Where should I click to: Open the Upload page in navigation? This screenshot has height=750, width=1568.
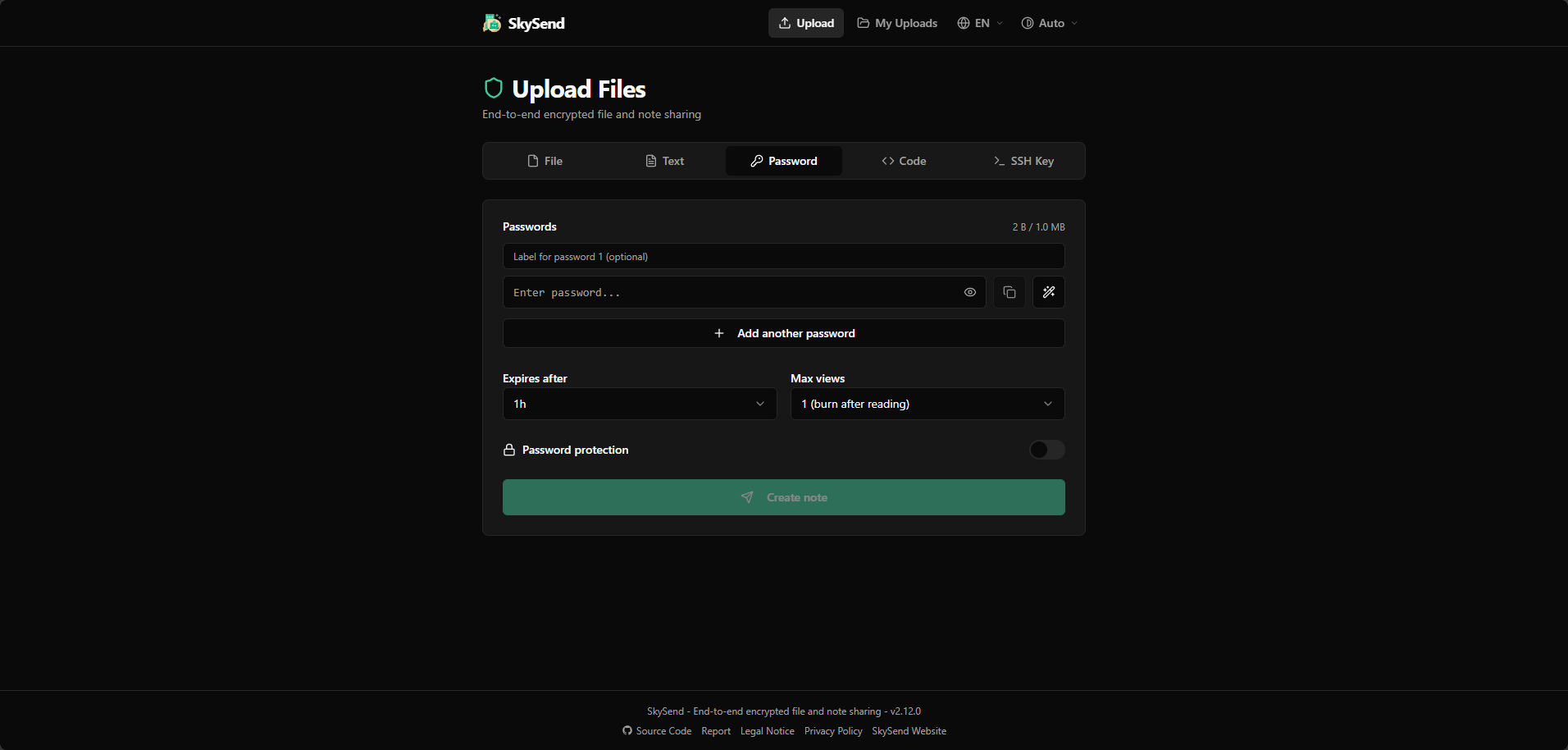[806, 23]
